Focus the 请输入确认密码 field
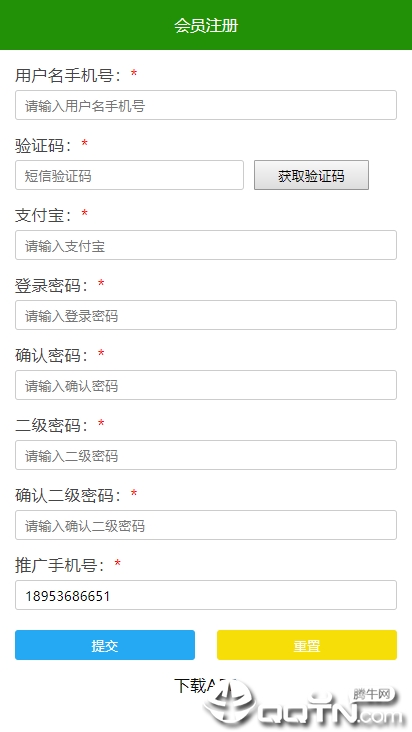This screenshot has width=412, height=732. tap(206, 385)
